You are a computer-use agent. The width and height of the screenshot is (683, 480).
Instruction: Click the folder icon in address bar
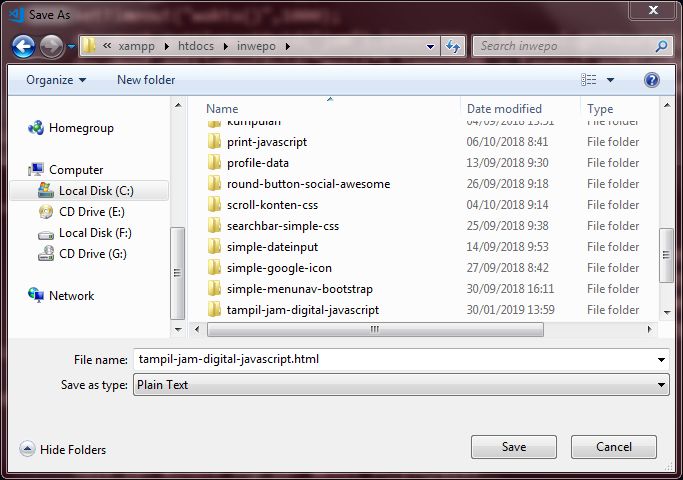coord(89,46)
